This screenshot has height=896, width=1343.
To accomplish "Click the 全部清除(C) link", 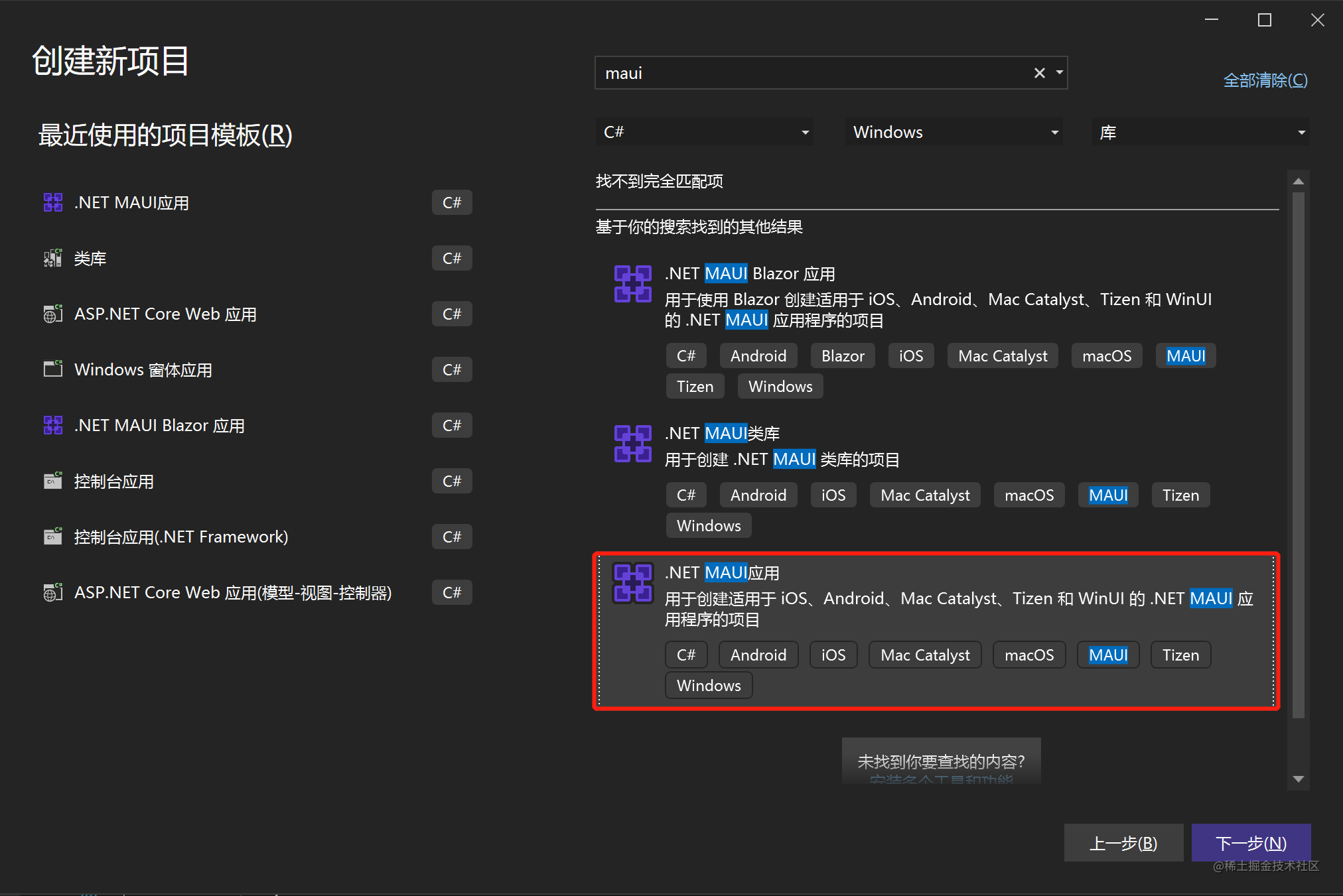I will pos(1265,80).
